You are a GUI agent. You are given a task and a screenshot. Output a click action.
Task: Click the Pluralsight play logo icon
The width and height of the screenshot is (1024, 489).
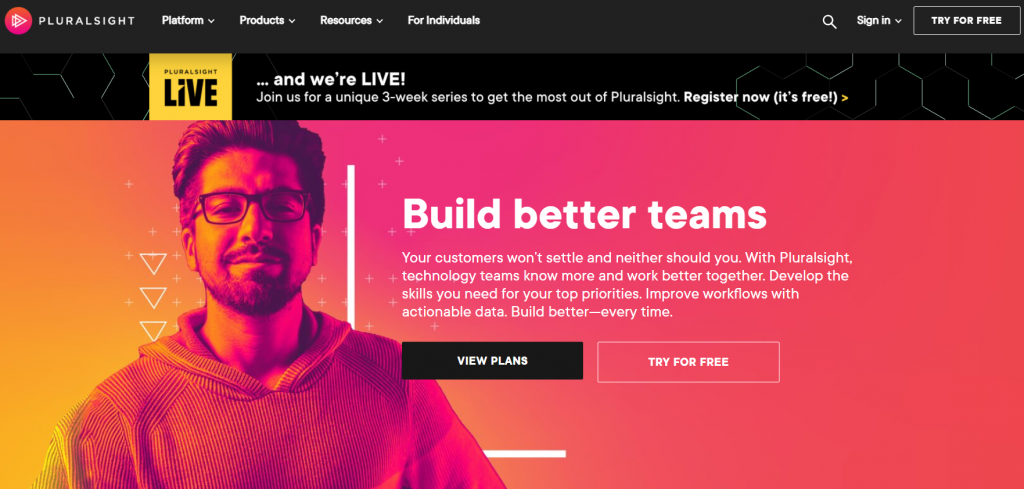(x=18, y=21)
